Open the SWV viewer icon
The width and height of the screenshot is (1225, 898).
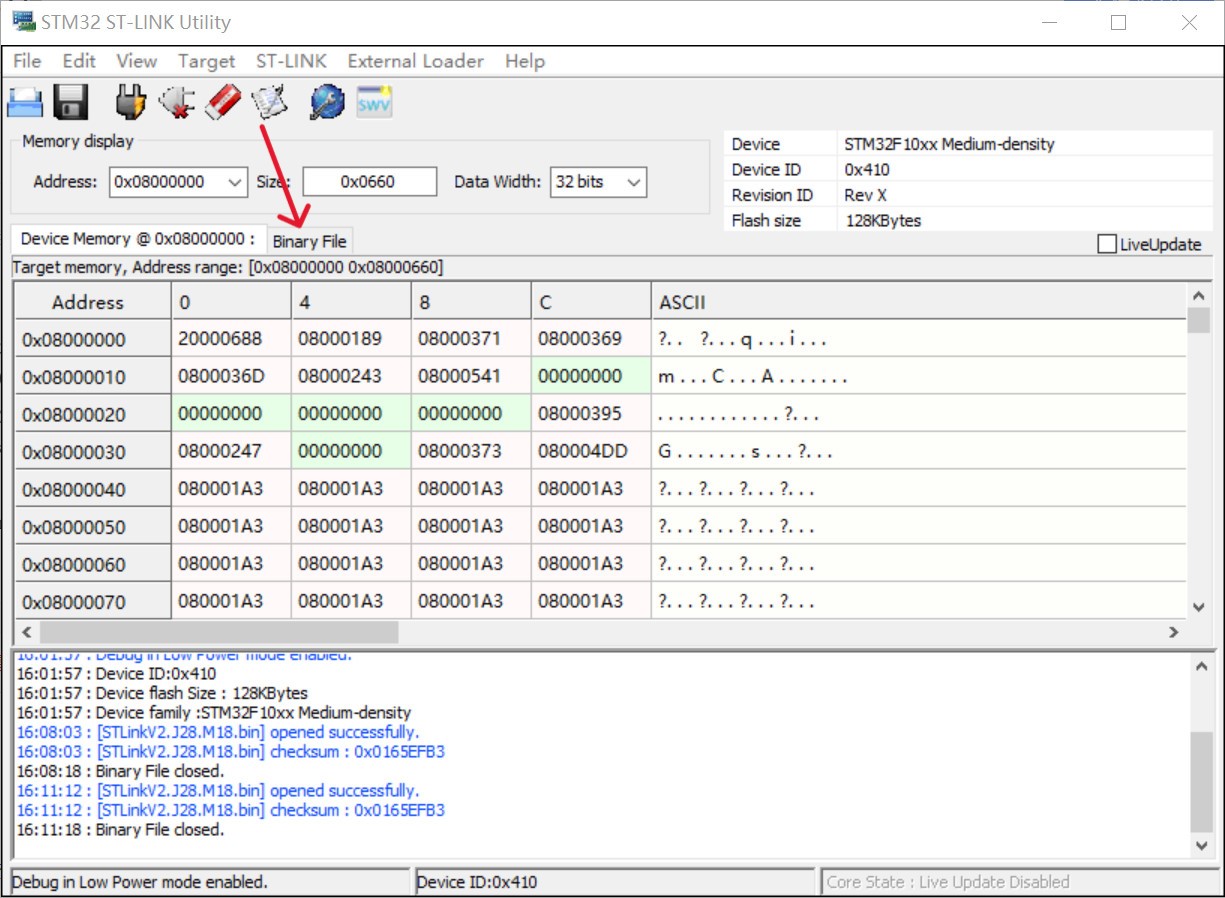point(374,102)
